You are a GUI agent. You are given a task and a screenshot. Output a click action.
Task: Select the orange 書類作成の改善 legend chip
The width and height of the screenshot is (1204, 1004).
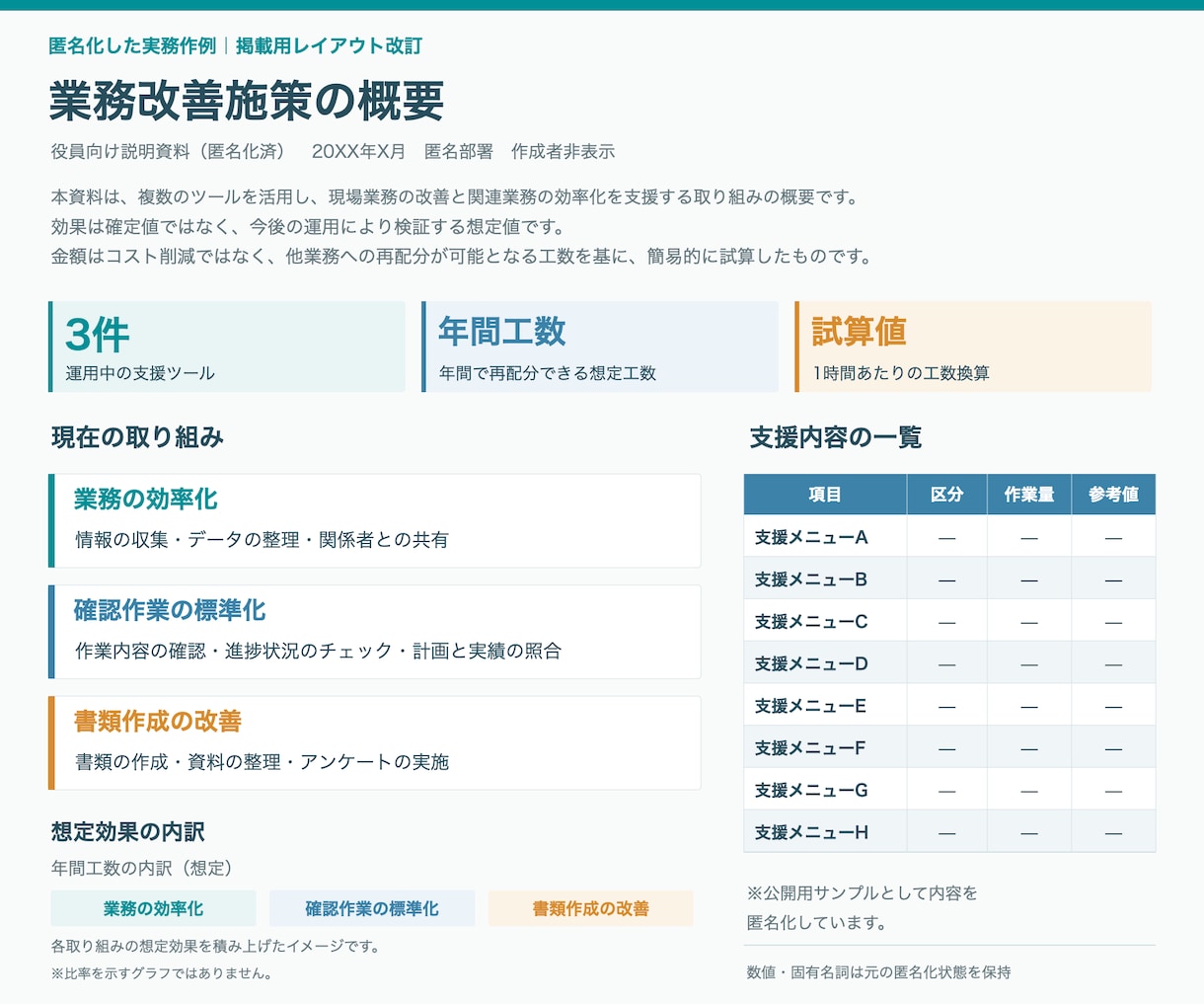point(591,908)
